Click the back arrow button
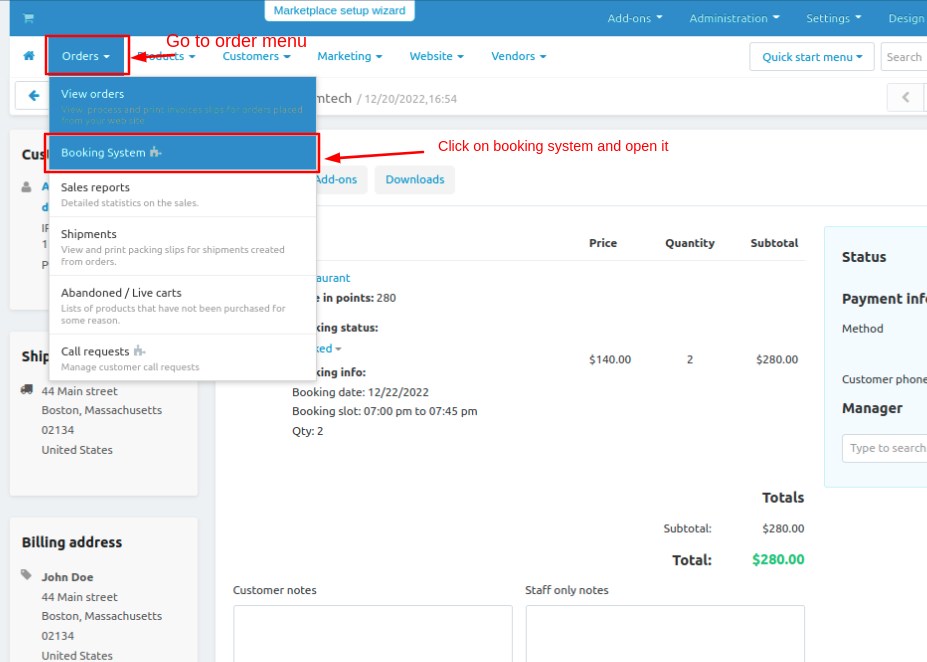The height and width of the screenshot is (662, 927). pyautogui.click(x=33, y=97)
